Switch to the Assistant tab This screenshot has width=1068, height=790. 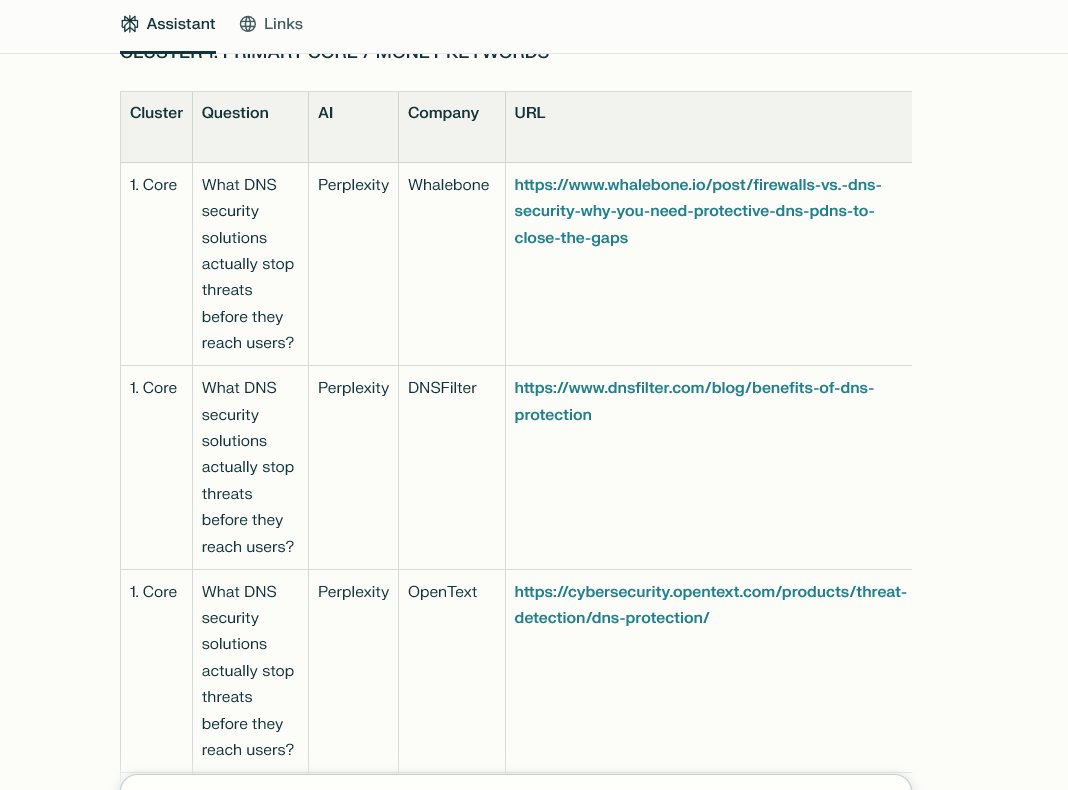coord(180,24)
